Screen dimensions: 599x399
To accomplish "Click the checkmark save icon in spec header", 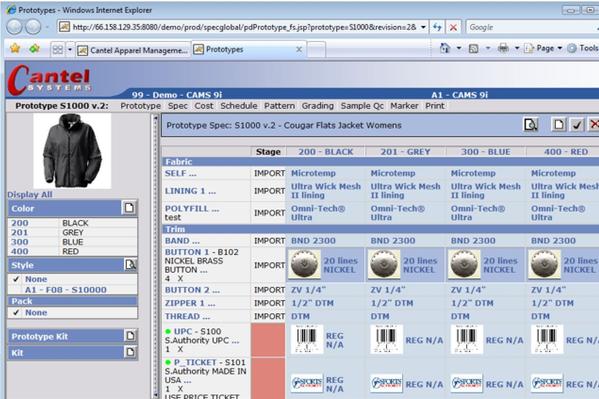I will click(577, 125).
